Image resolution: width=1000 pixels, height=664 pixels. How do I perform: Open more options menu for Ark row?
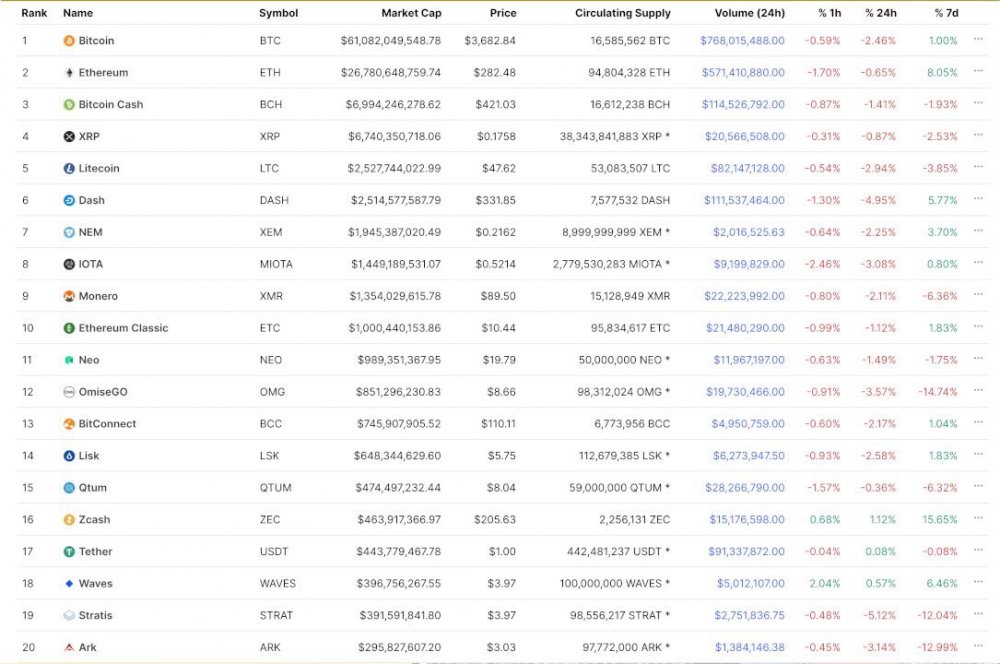coord(978,645)
